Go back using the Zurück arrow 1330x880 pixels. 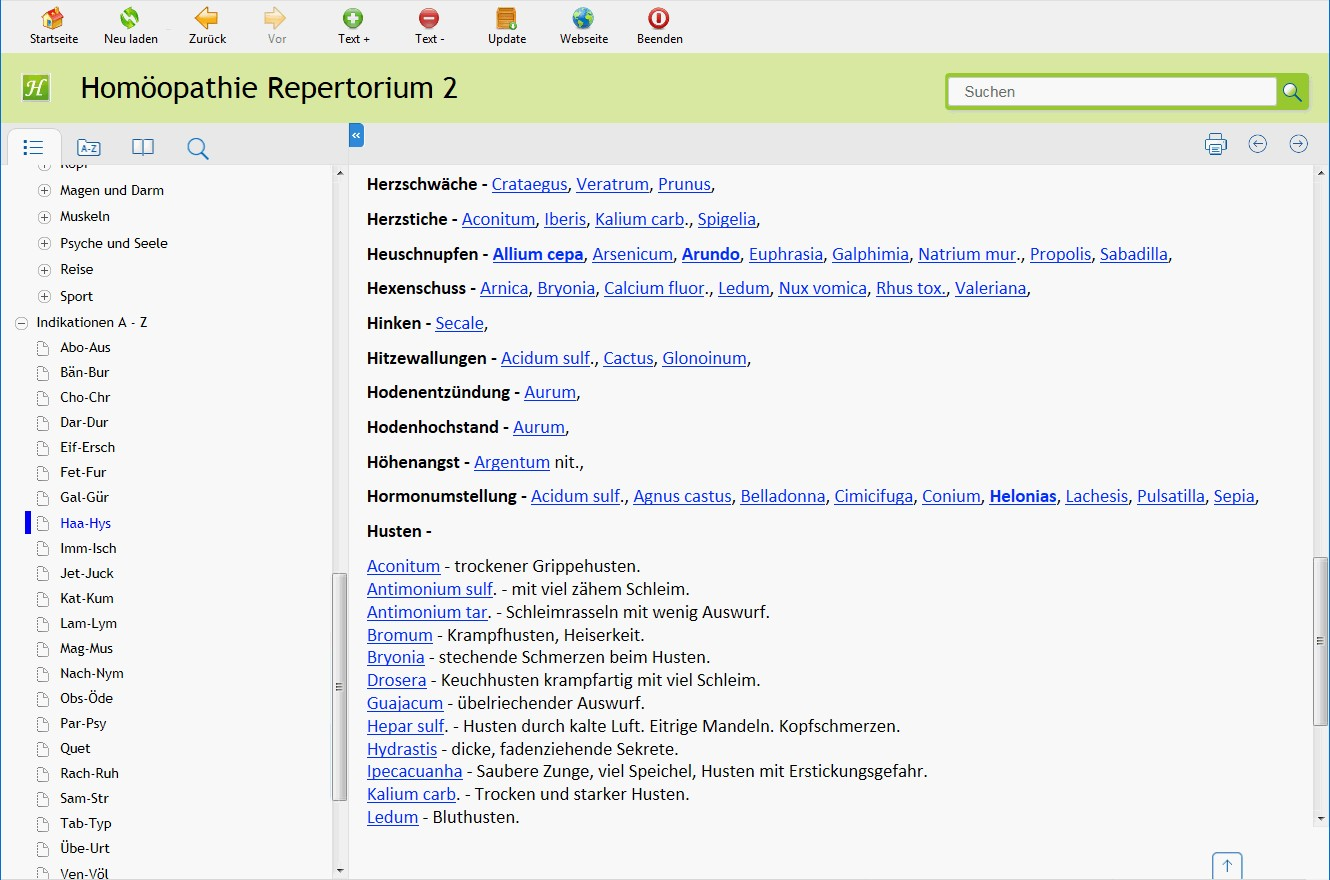pos(207,19)
